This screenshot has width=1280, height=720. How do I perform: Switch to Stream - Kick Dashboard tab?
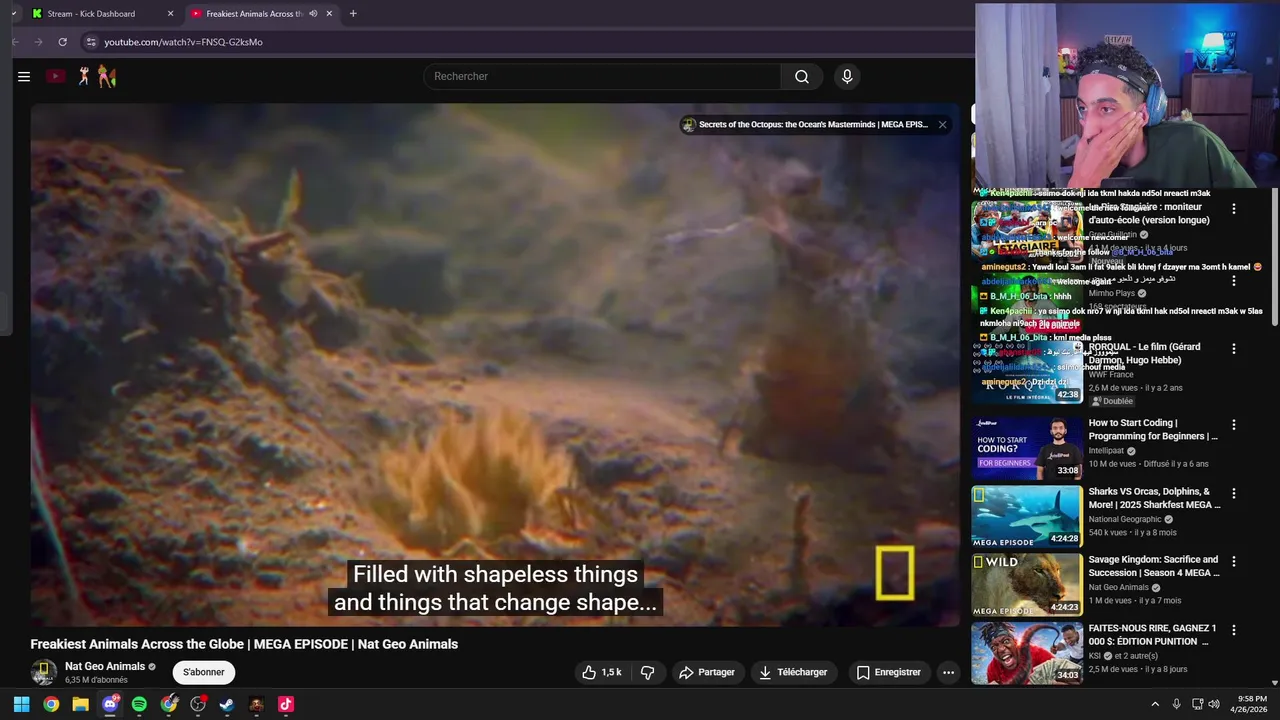[100, 14]
